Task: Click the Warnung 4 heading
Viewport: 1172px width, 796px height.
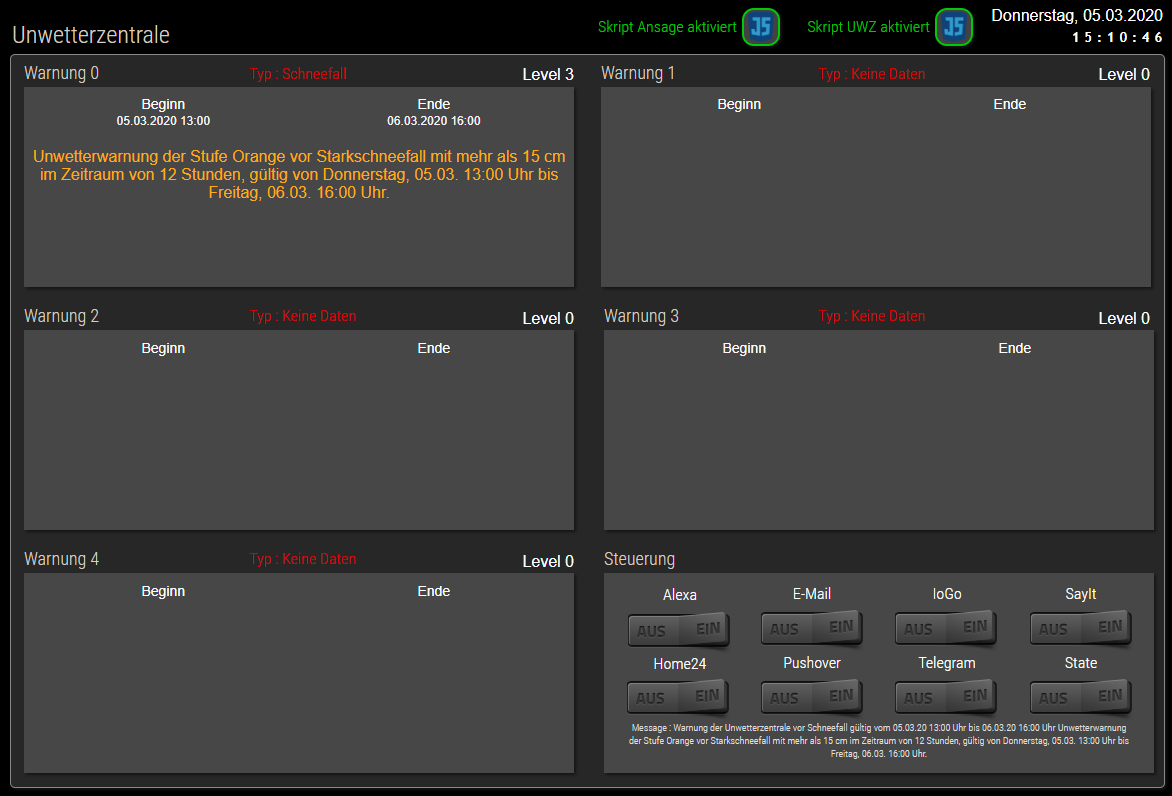Action: [x=61, y=559]
